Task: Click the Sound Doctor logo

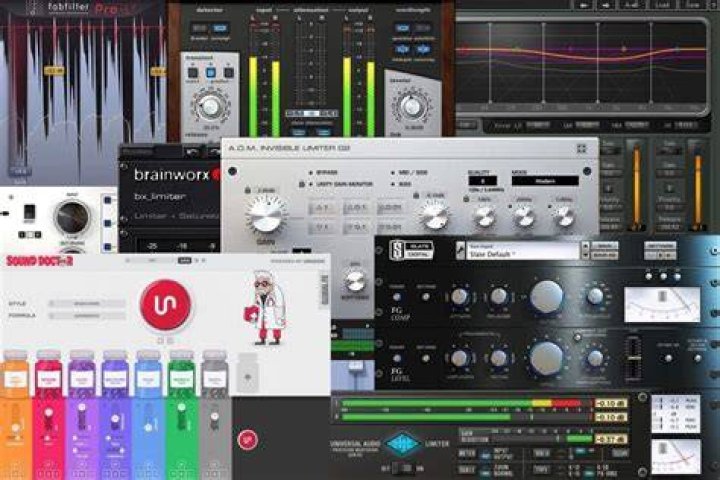Action: (x=39, y=261)
